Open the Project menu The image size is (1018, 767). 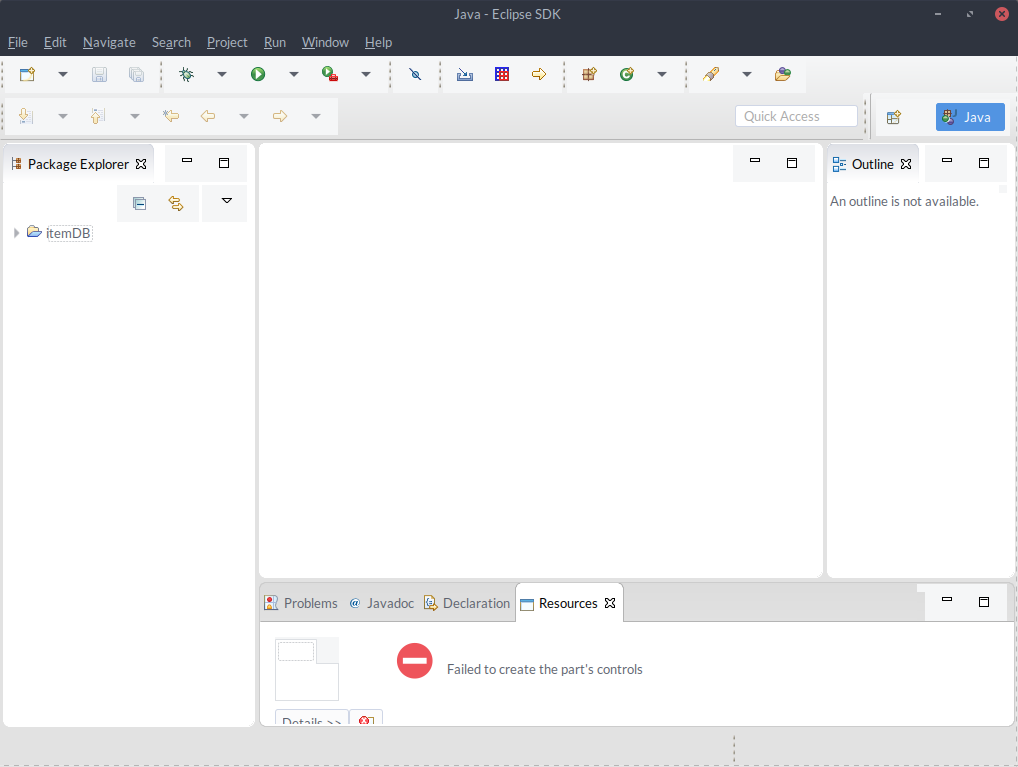227,42
